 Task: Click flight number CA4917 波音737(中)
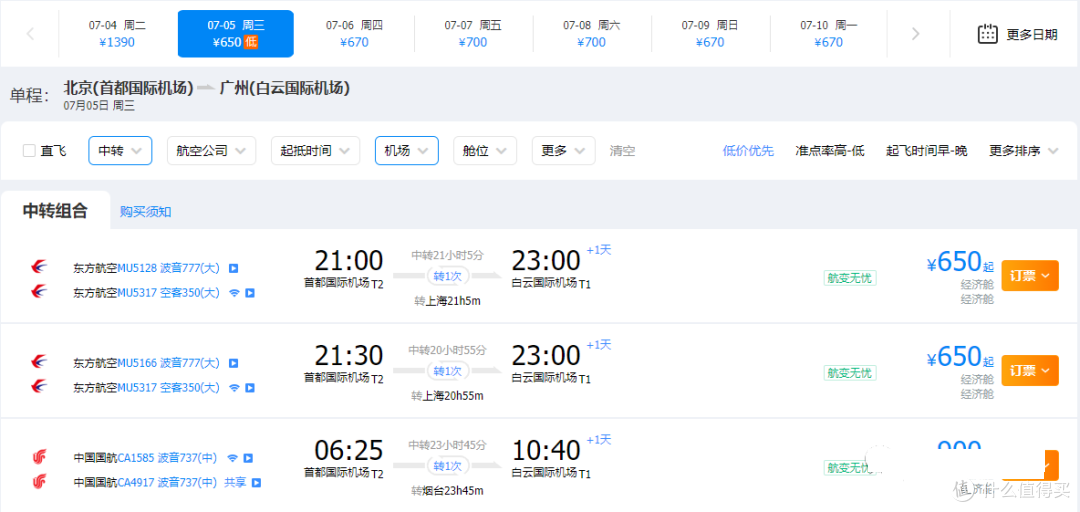coord(167,483)
